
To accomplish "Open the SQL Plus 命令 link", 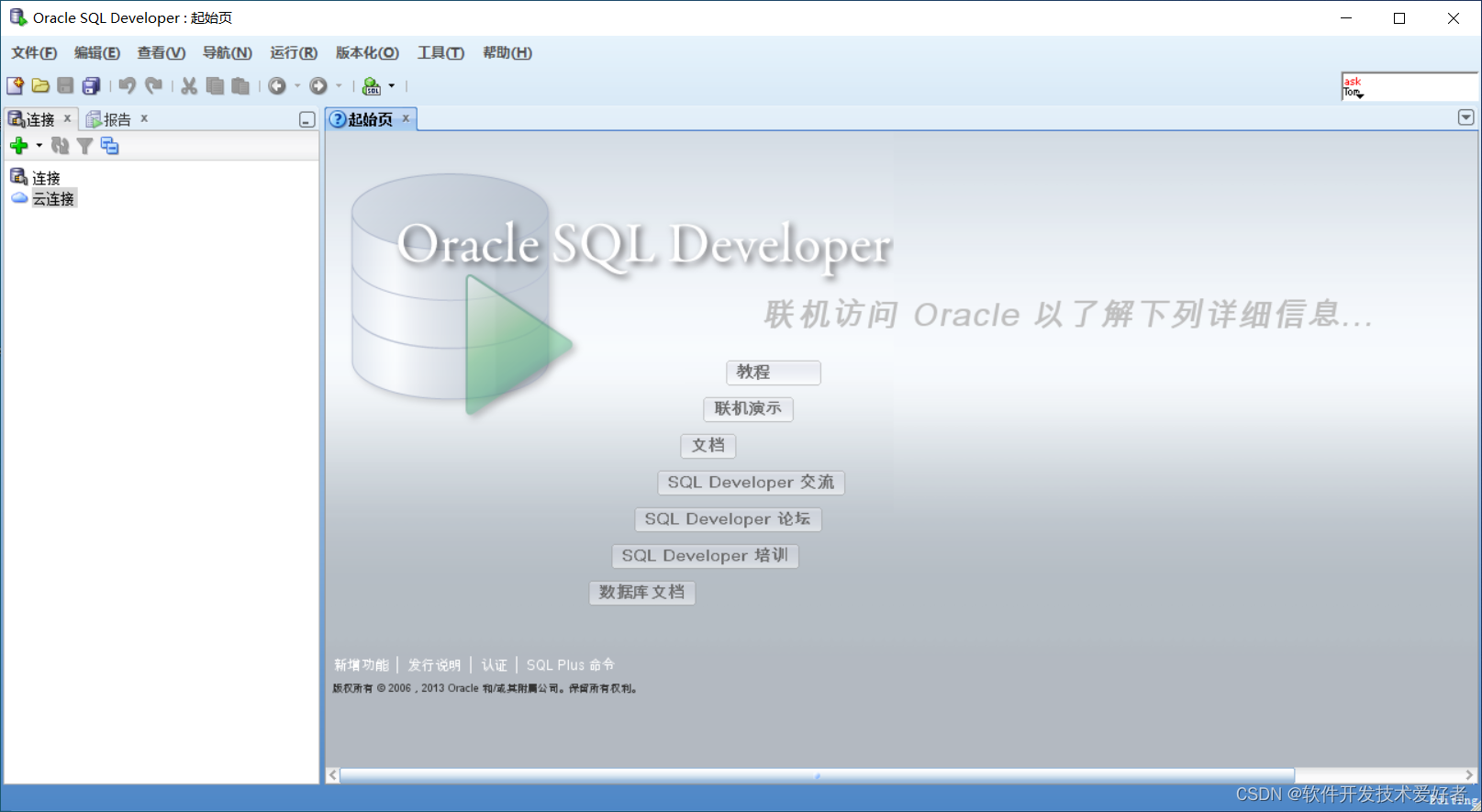I will pyautogui.click(x=571, y=665).
